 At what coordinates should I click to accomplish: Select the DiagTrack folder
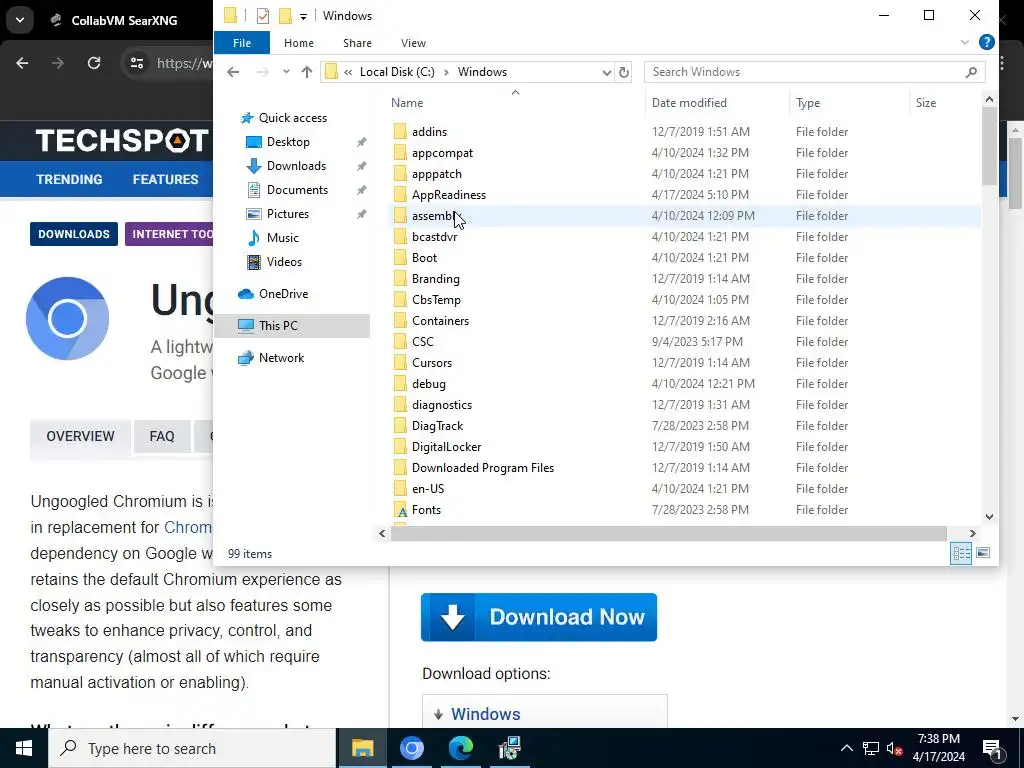coord(437,426)
